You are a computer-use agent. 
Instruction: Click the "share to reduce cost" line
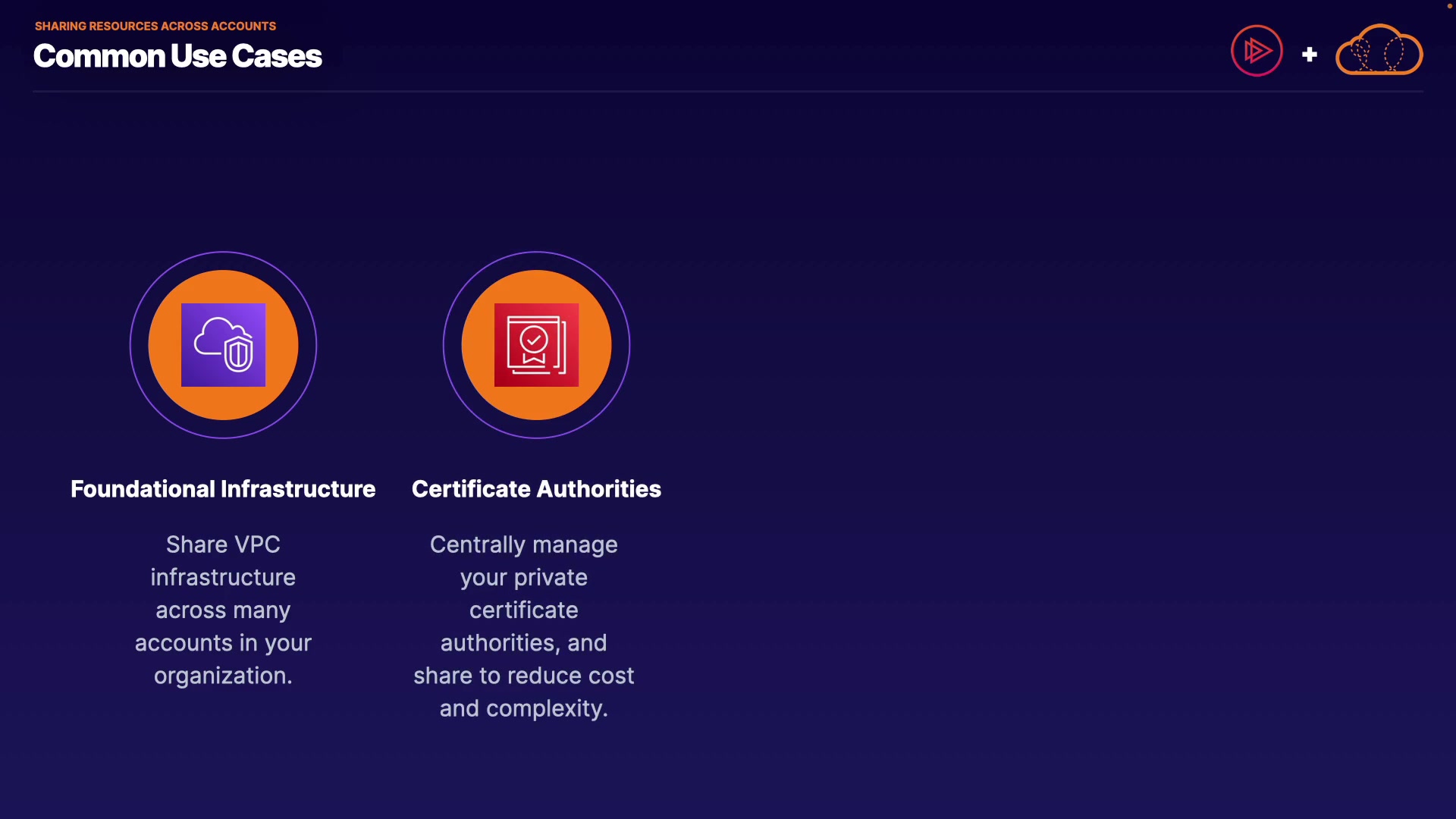[523, 676]
